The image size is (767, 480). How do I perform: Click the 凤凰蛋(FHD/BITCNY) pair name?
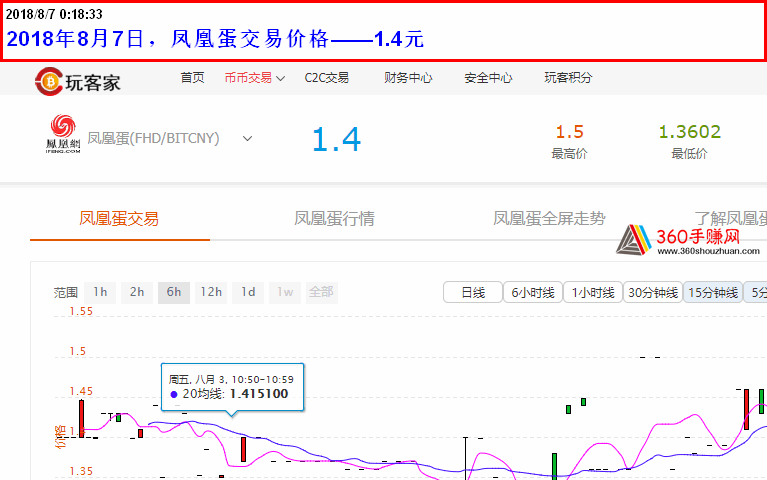pos(153,138)
